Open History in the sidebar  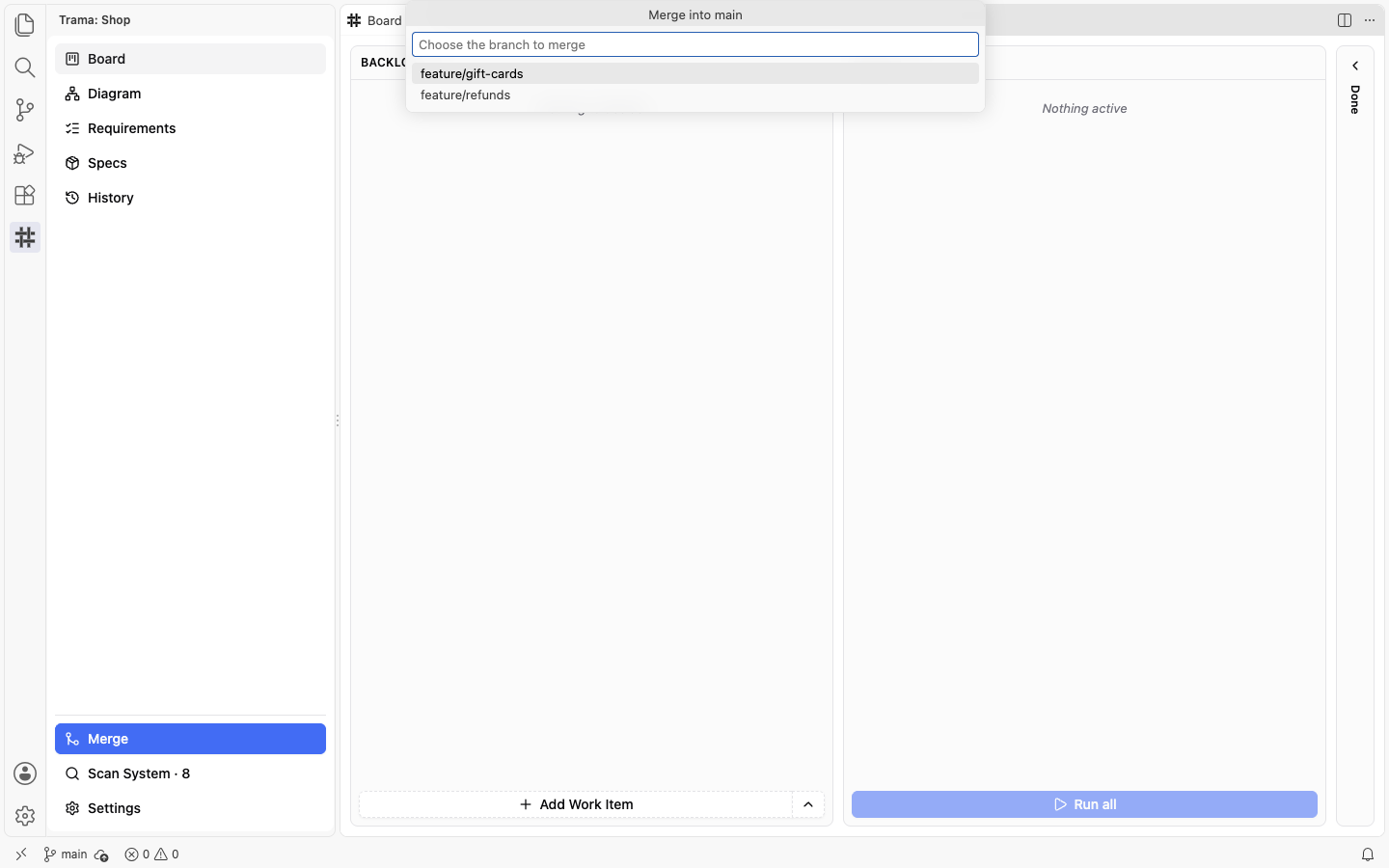click(x=190, y=198)
